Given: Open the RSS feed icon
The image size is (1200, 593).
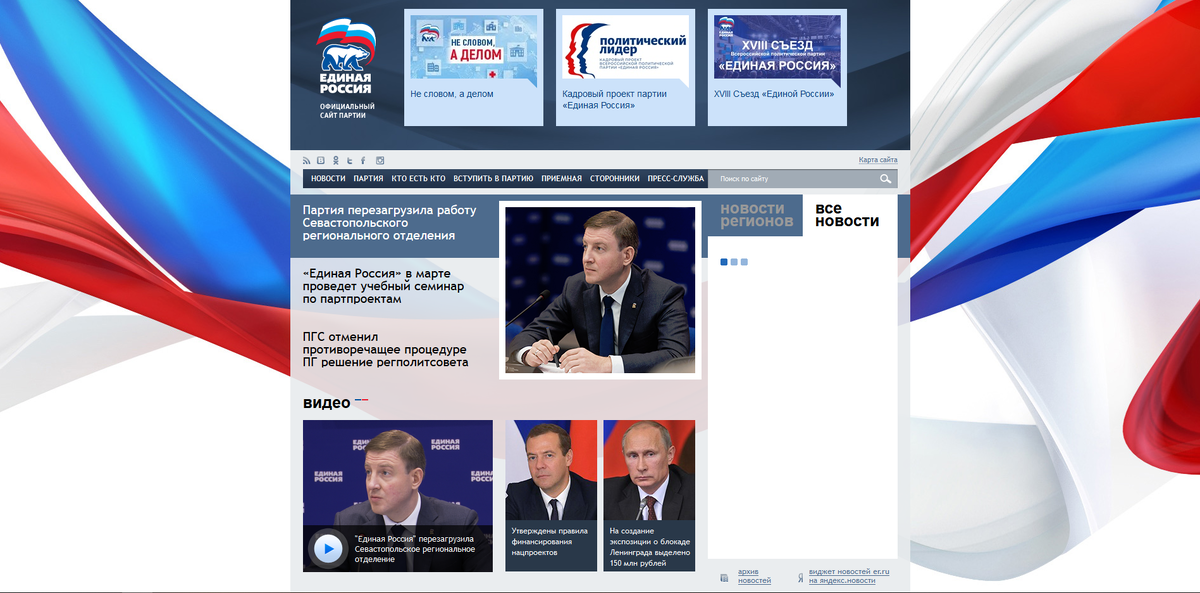Looking at the screenshot, I should click(x=307, y=160).
